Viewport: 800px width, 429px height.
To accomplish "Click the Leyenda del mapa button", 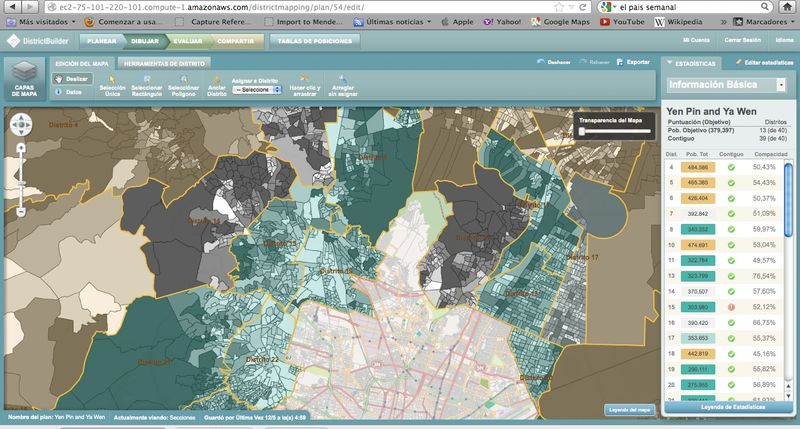I will [x=631, y=409].
